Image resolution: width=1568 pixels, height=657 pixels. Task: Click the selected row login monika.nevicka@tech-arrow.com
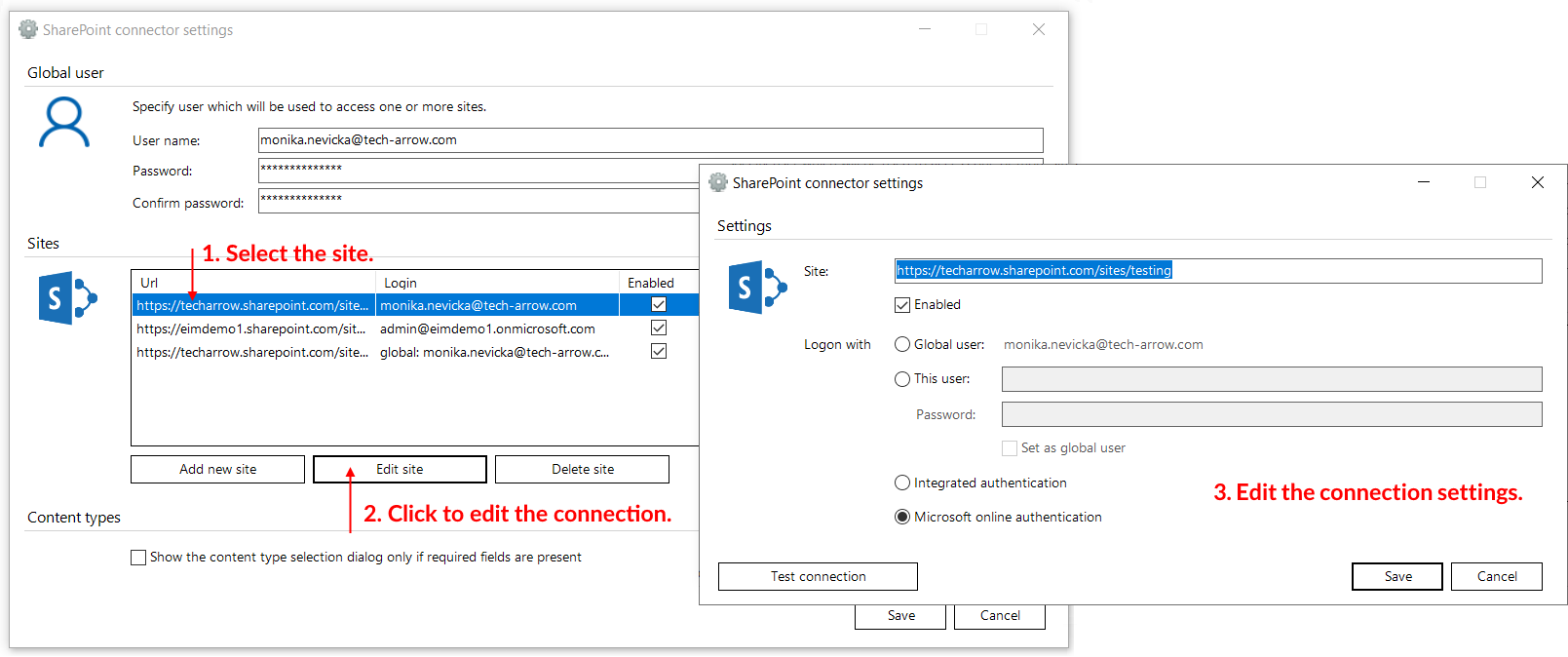point(478,305)
